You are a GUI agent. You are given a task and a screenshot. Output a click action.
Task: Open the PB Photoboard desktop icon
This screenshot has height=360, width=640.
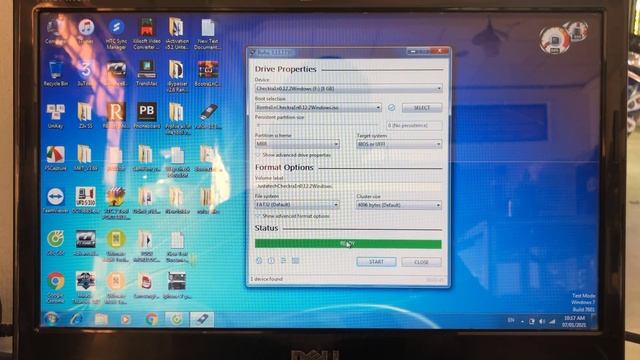[147, 116]
